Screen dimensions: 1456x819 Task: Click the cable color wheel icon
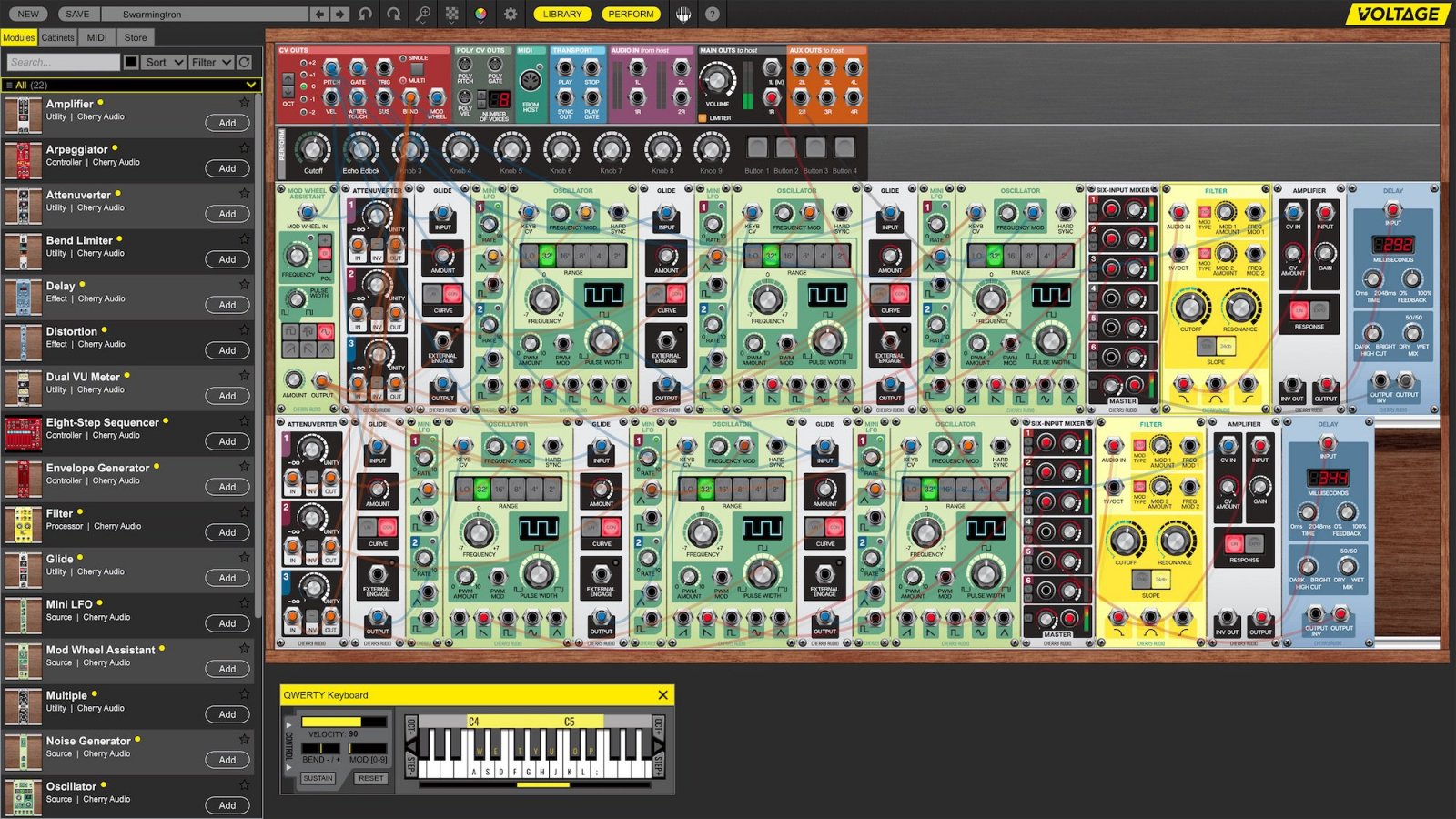(480, 15)
